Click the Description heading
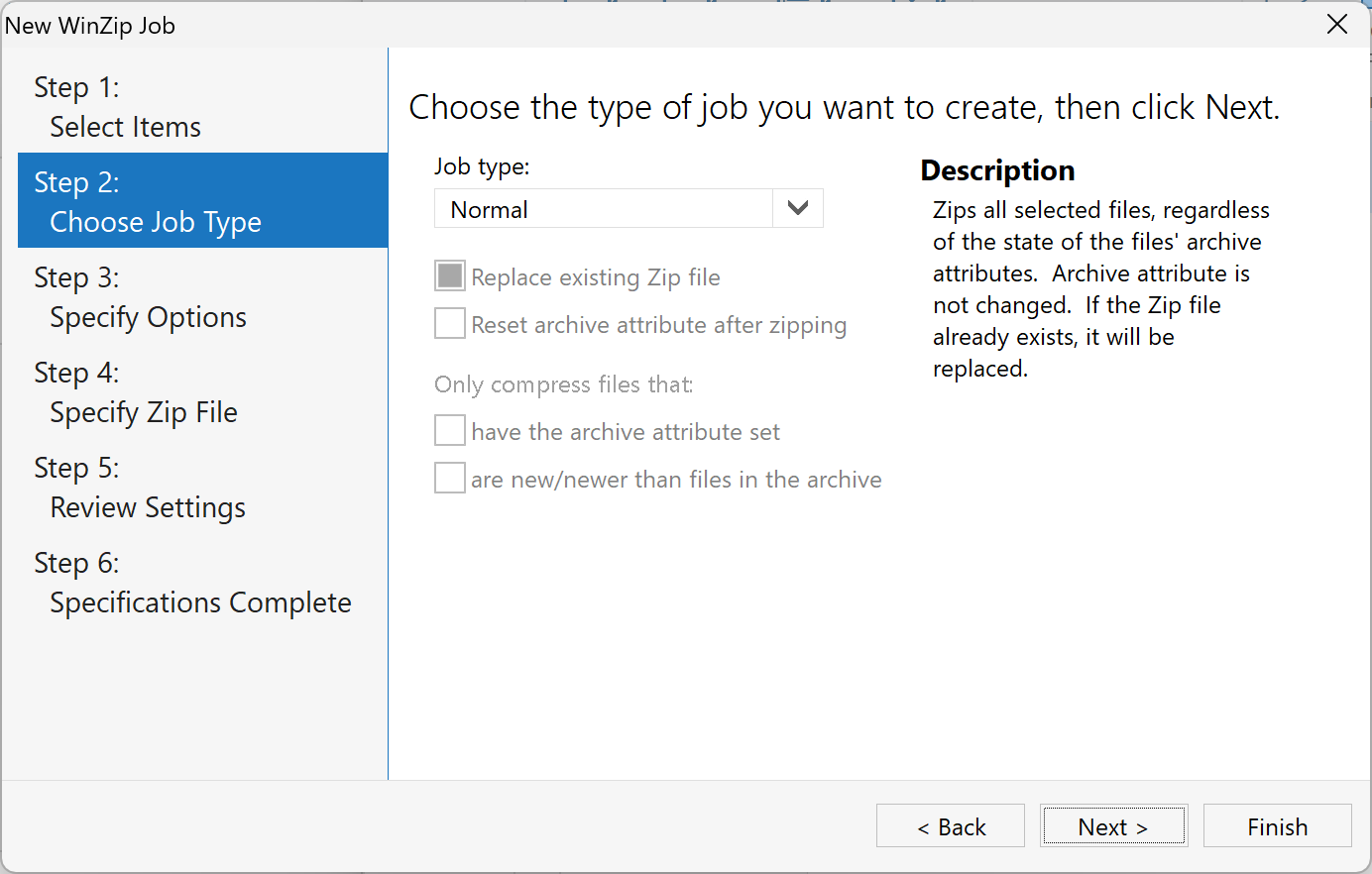The image size is (1372, 874). tap(997, 170)
